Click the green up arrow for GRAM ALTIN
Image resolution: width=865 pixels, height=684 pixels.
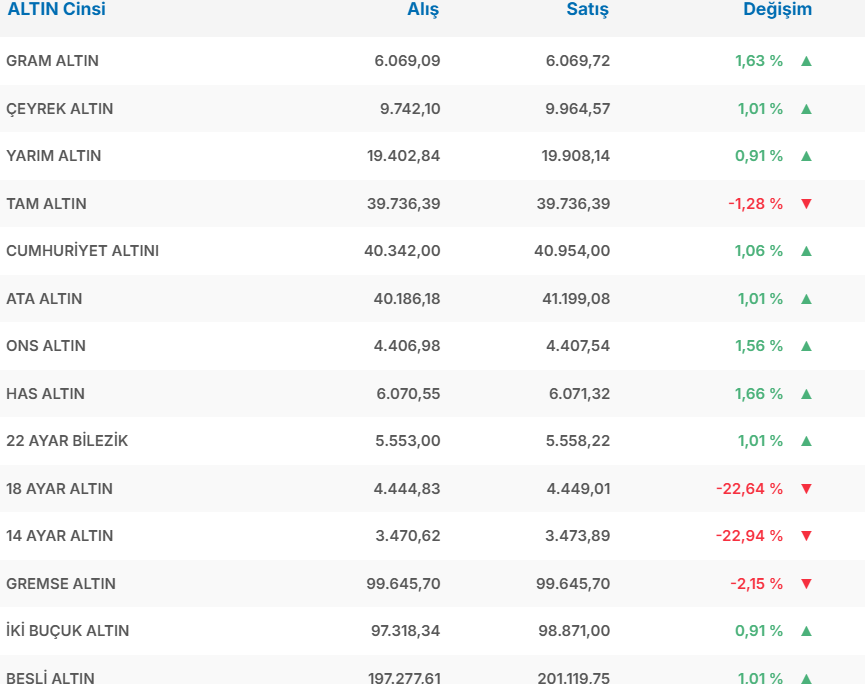tap(806, 61)
